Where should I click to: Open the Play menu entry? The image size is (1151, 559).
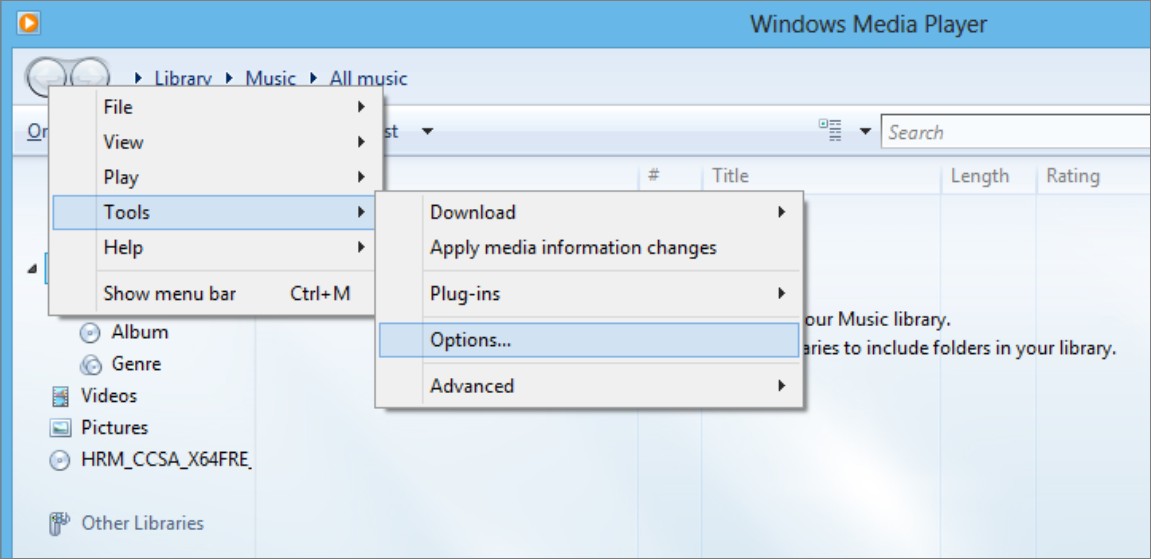[215, 177]
